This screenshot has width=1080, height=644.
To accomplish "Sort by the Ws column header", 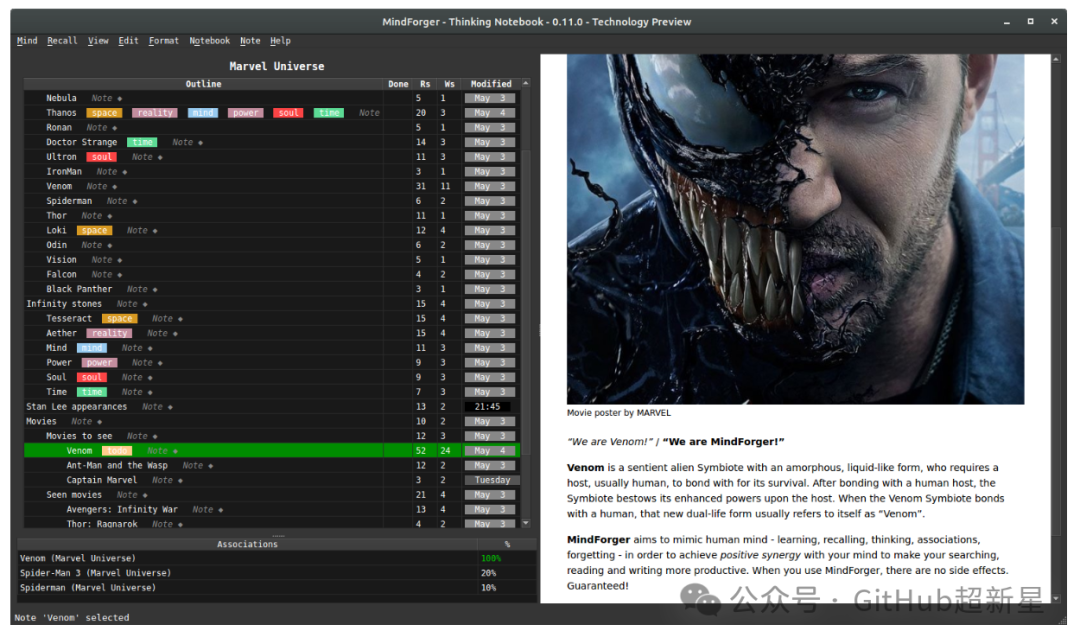I will coord(449,84).
